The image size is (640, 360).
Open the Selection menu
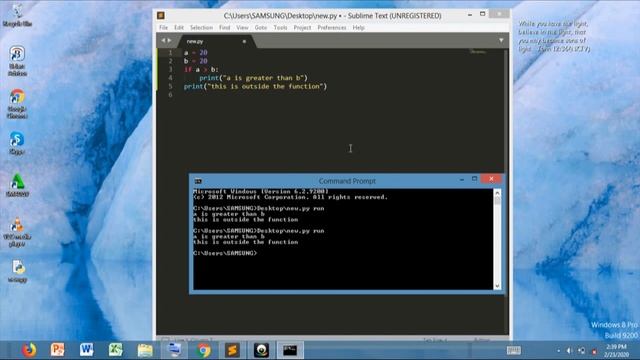(201, 28)
